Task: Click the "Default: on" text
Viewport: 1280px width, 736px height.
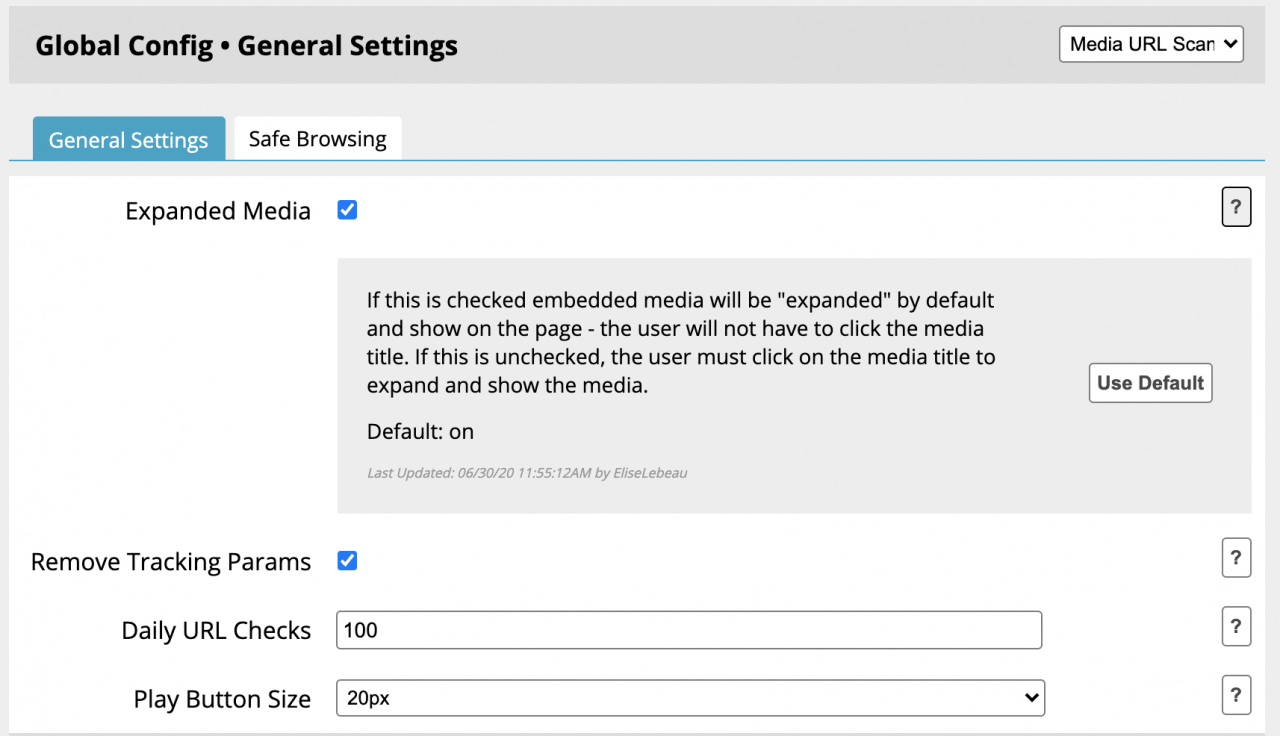Action: [x=420, y=432]
